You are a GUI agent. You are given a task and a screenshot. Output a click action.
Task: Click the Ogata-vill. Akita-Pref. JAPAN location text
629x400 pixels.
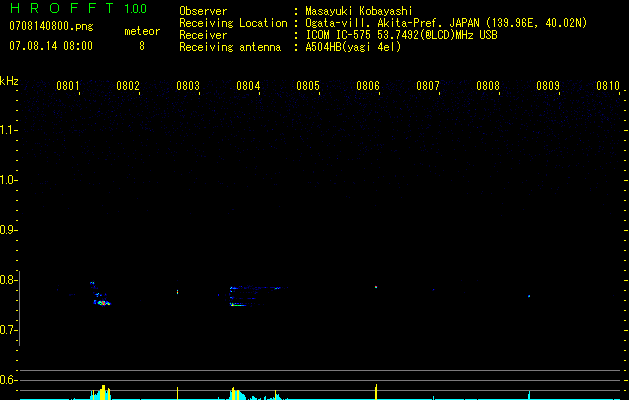446,23
